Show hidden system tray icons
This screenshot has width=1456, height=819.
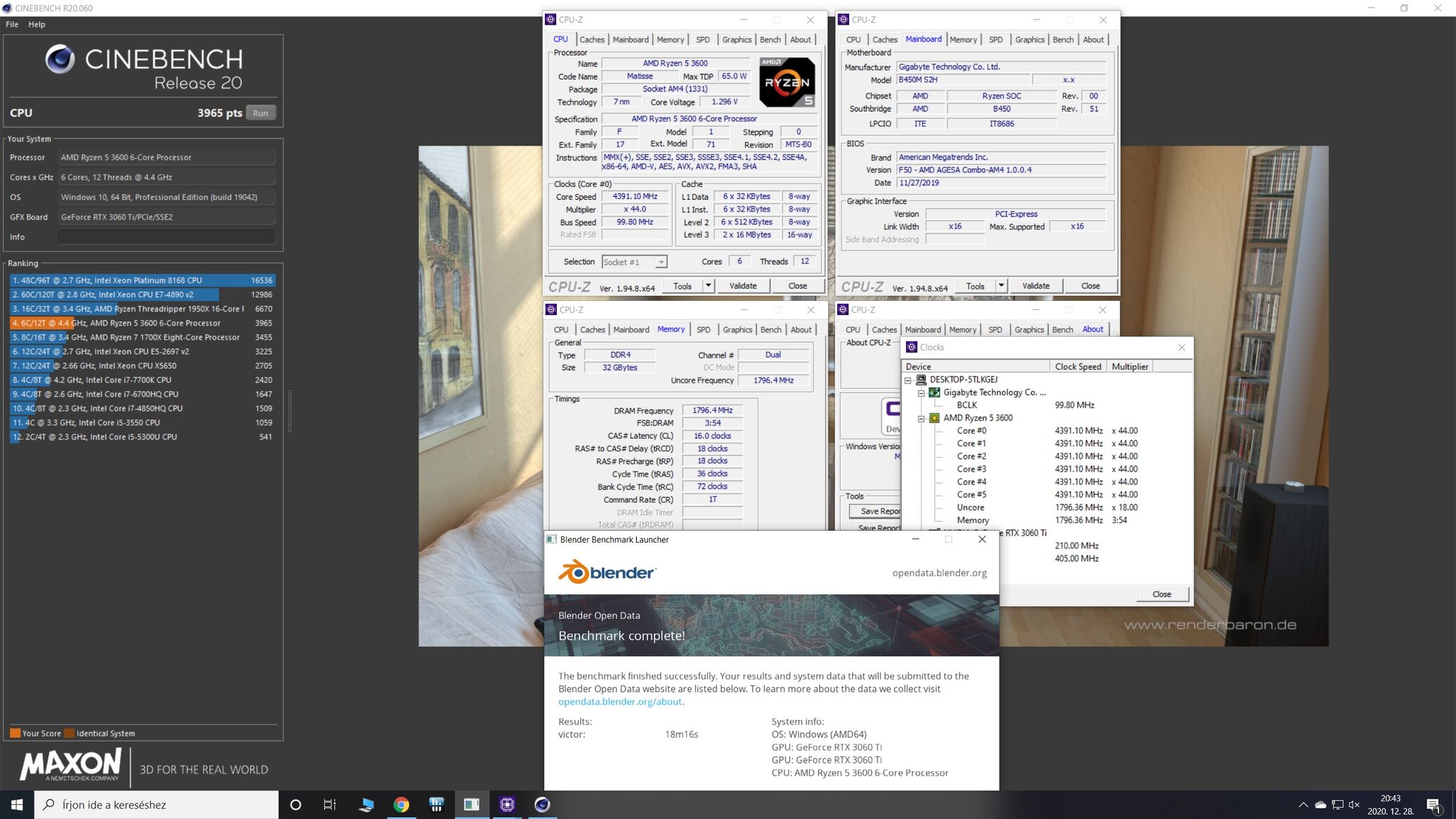(1303, 804)
